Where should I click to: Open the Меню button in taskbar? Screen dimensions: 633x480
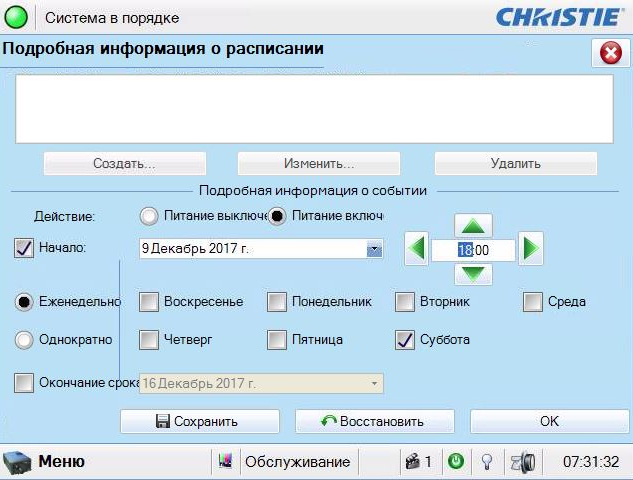pos(45,462)
